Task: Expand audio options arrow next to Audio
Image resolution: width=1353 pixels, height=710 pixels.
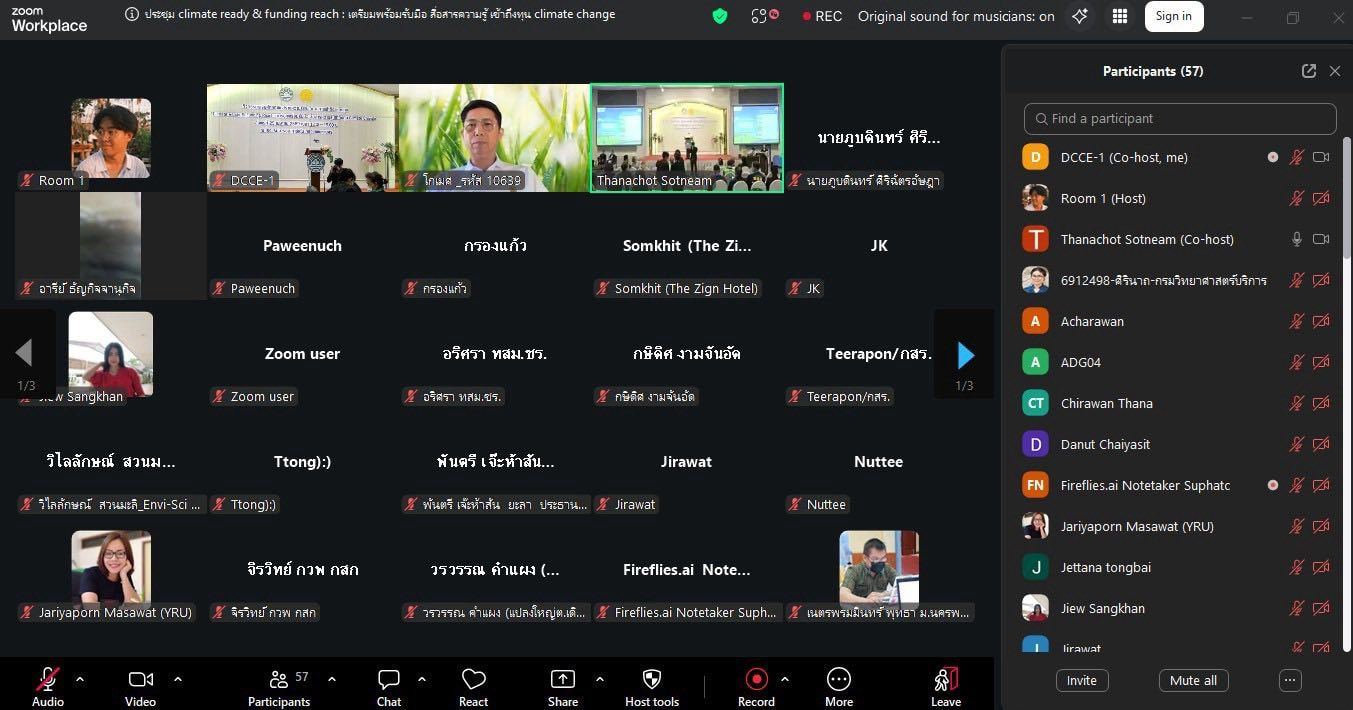Action: [x=80, y=679]
